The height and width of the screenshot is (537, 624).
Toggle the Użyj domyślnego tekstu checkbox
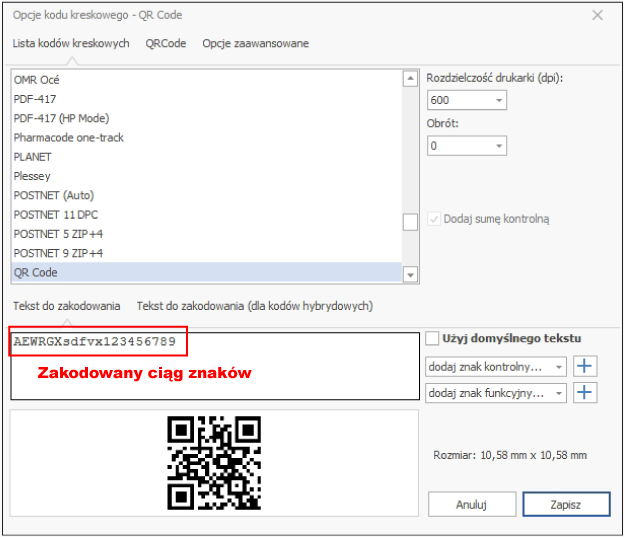pos(432,338)
